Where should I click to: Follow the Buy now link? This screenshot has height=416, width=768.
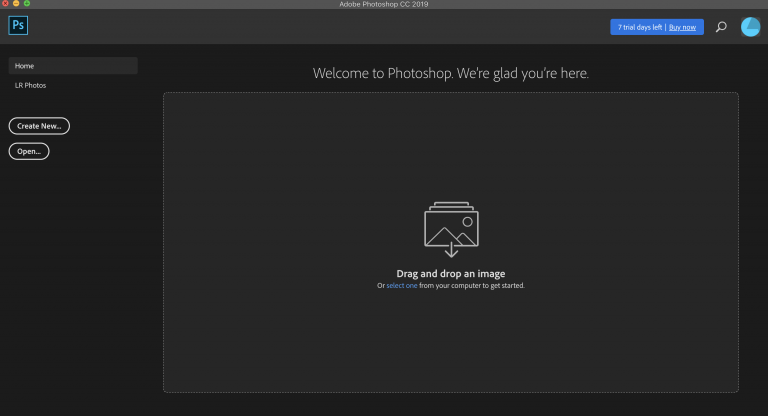[x=682, y=27]
